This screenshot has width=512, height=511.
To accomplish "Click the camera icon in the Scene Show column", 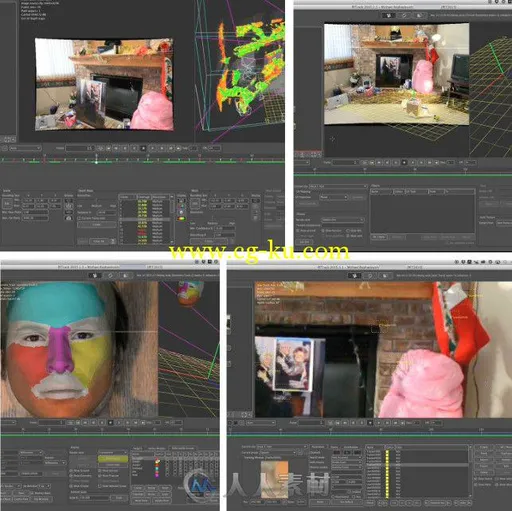I will [69, 218].
